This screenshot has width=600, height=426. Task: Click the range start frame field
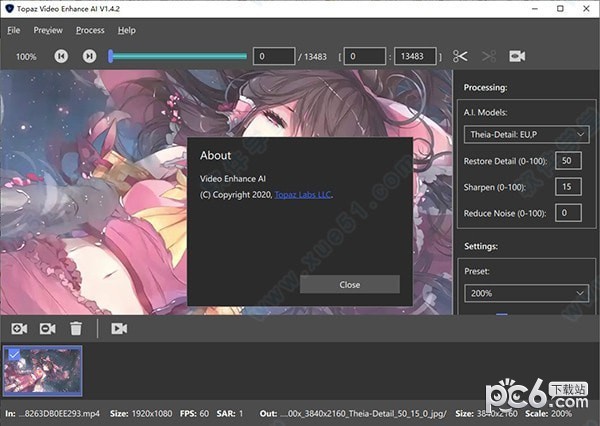tap(365, 56)
